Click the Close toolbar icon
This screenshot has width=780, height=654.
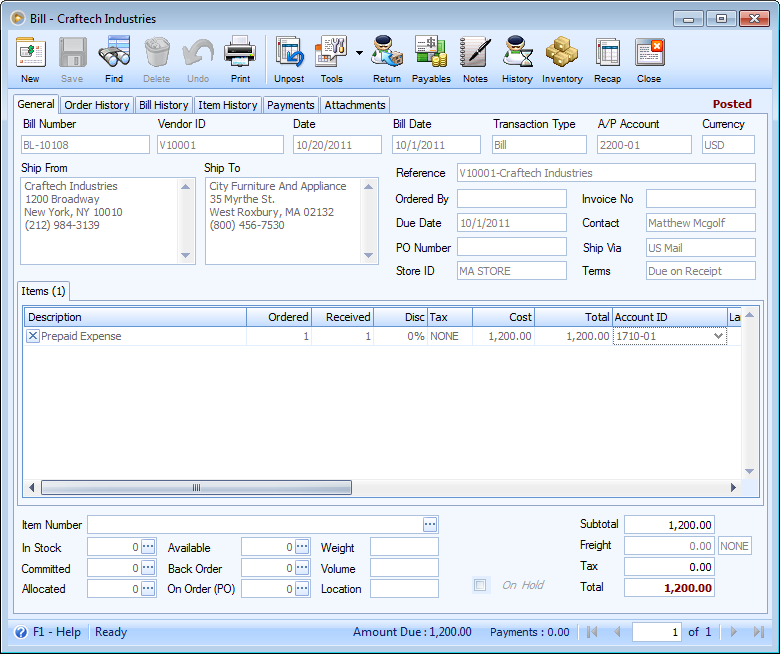649,53
